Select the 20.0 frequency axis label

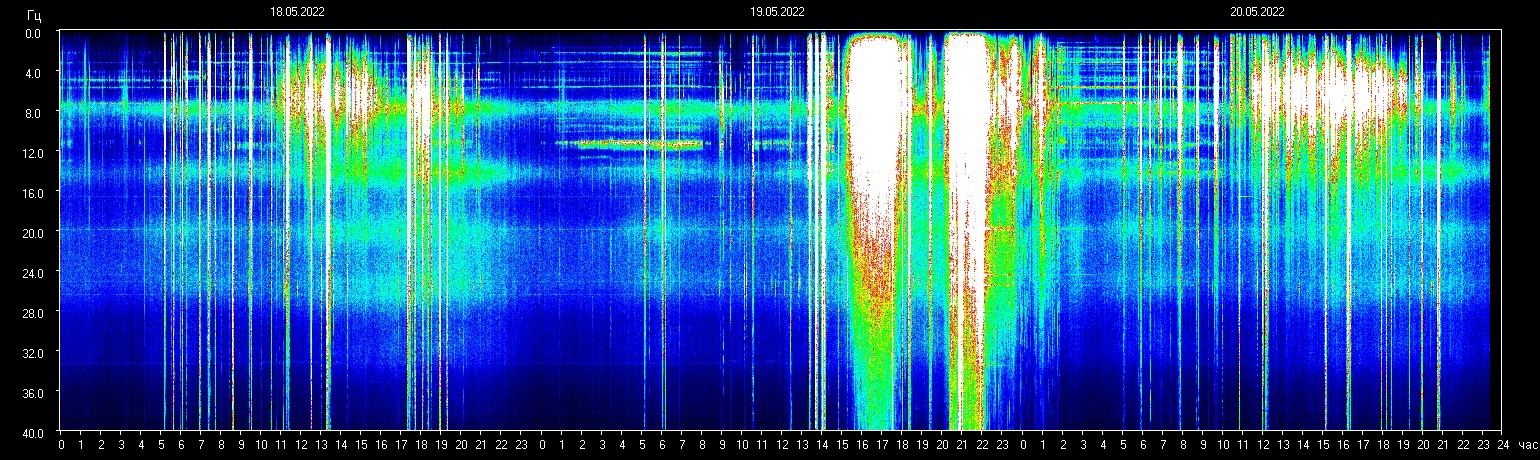pyautogui.click(x=32, y=233)
